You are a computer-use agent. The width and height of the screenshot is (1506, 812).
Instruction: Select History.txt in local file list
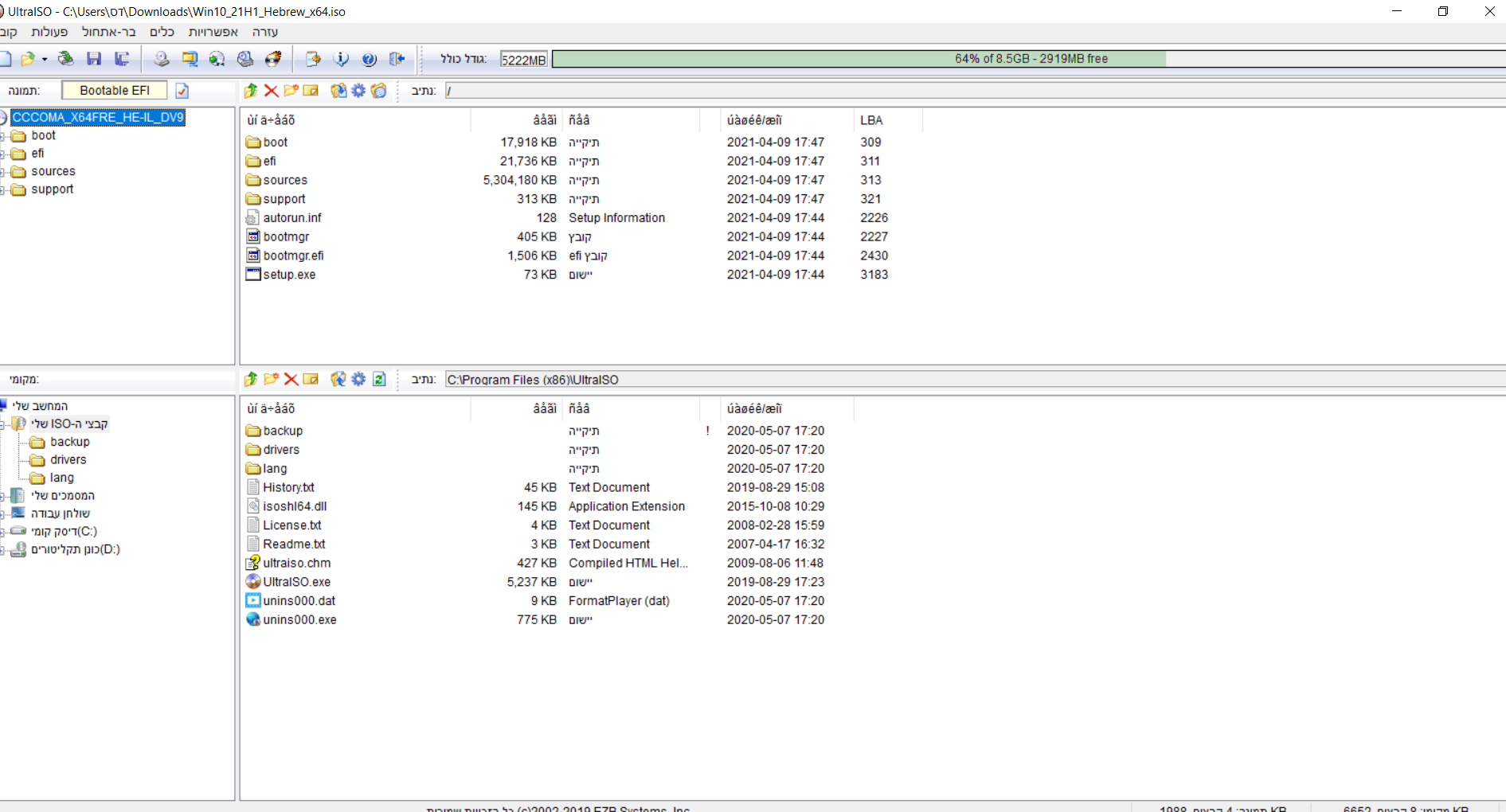tap(288, 487)
